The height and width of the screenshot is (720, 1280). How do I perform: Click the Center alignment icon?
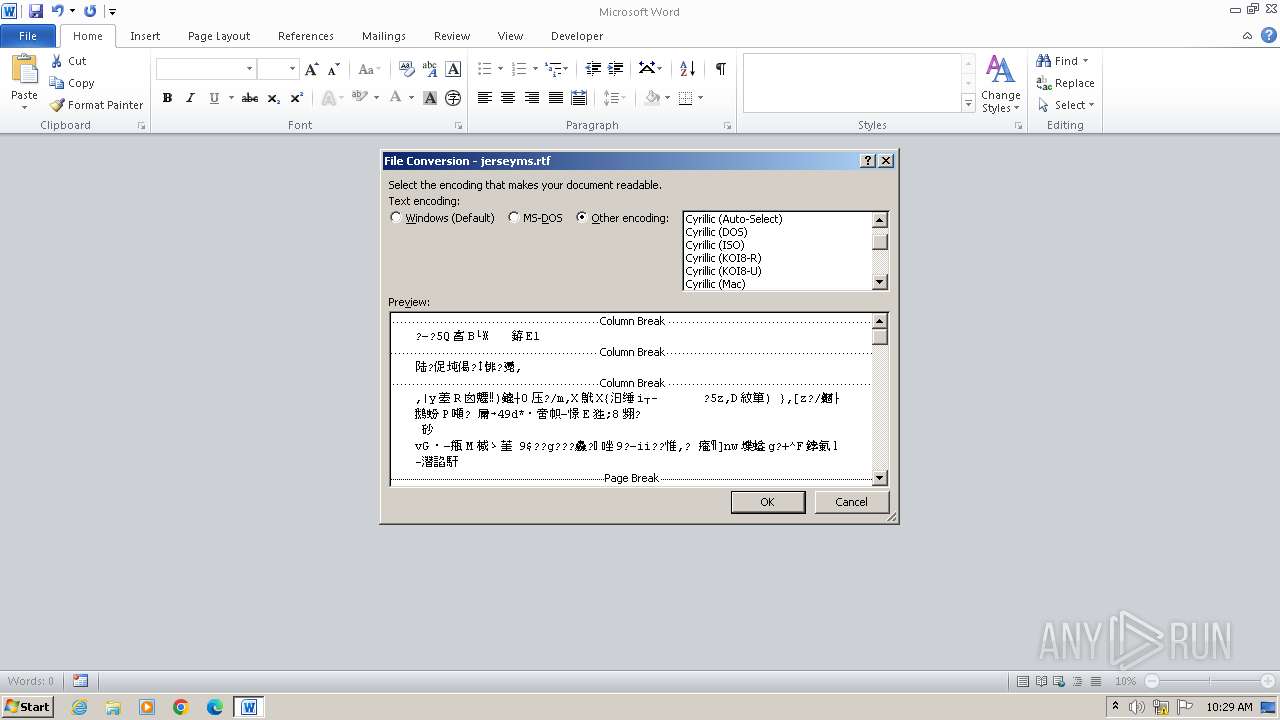(x=508, y=98)
